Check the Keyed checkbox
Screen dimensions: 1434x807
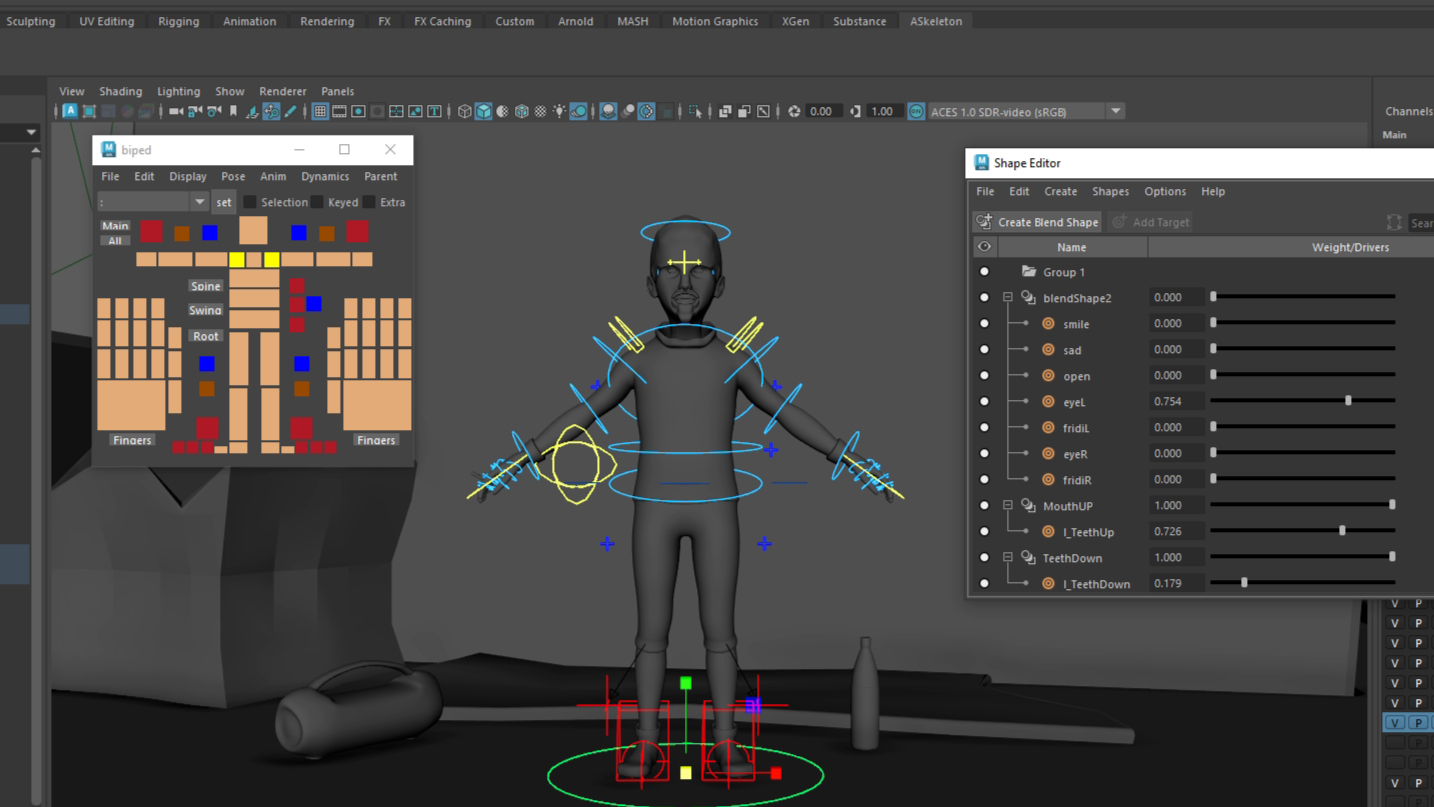317,202
